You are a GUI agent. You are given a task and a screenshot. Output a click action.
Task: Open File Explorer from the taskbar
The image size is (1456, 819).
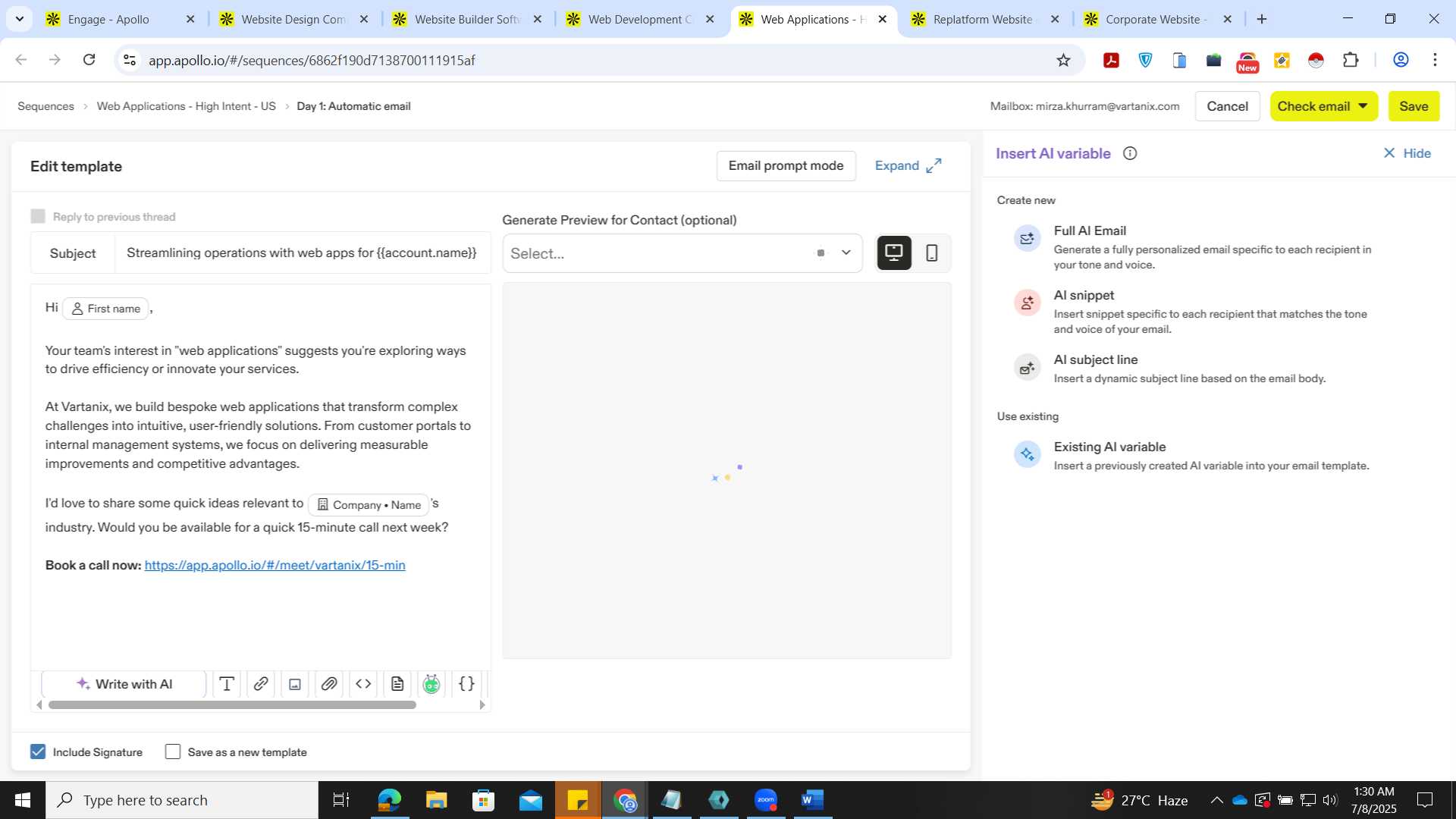click(436, 800)
